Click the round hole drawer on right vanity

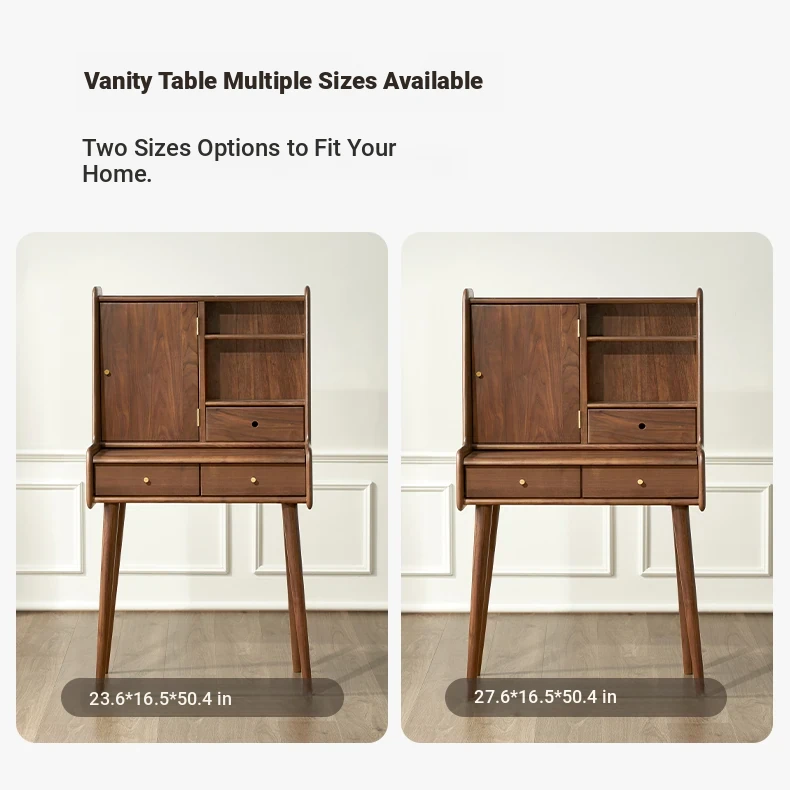(642, 426)
